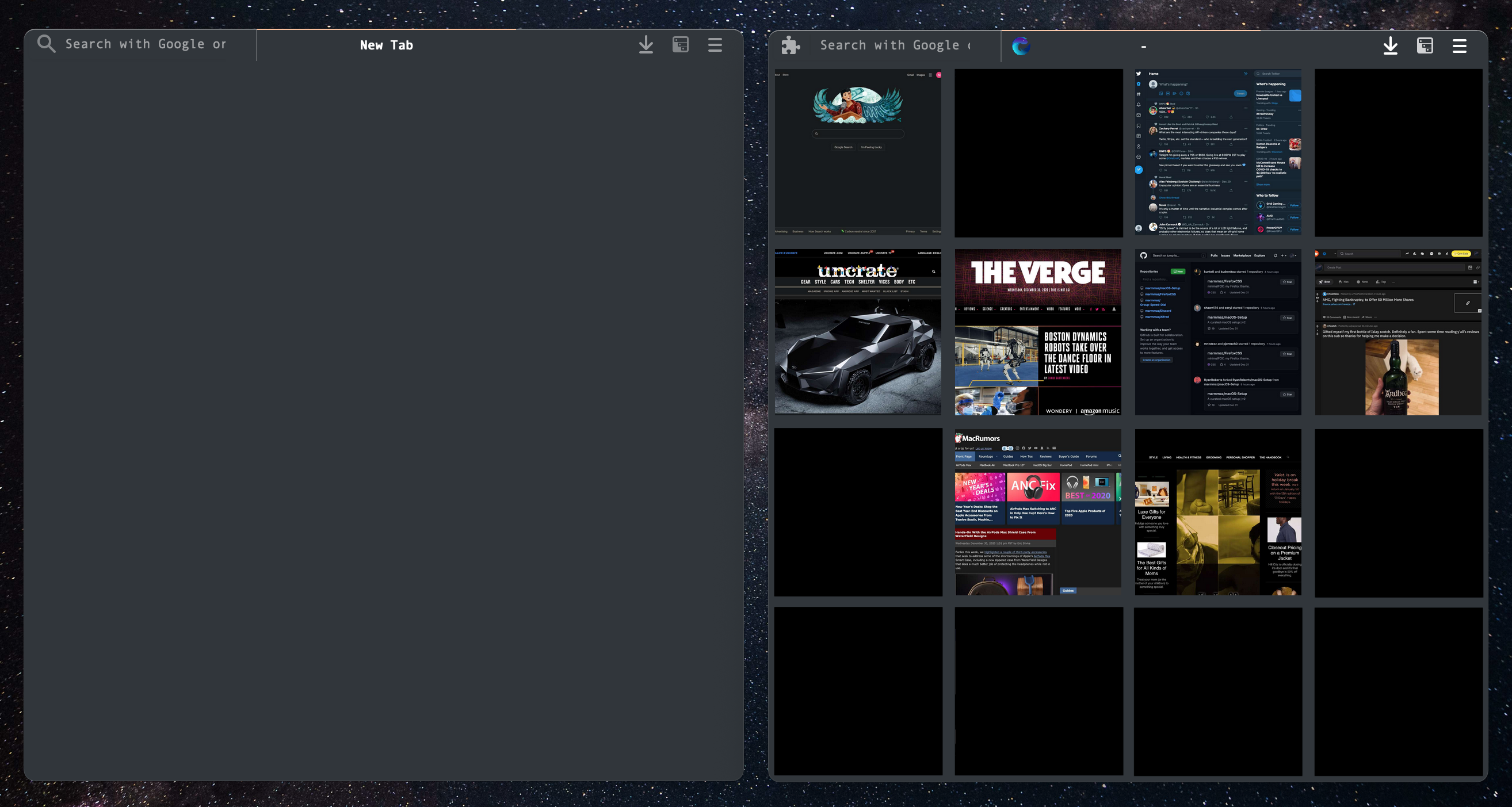Focus left window's Search with Google field
1512x807 pixels.
coord(146,44)
